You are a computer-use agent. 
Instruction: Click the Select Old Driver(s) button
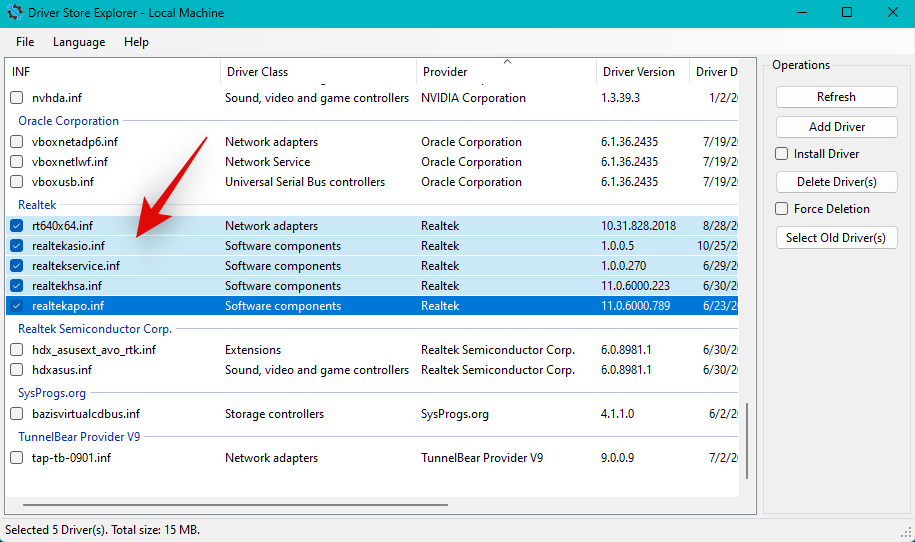click(x=836, y=237)
